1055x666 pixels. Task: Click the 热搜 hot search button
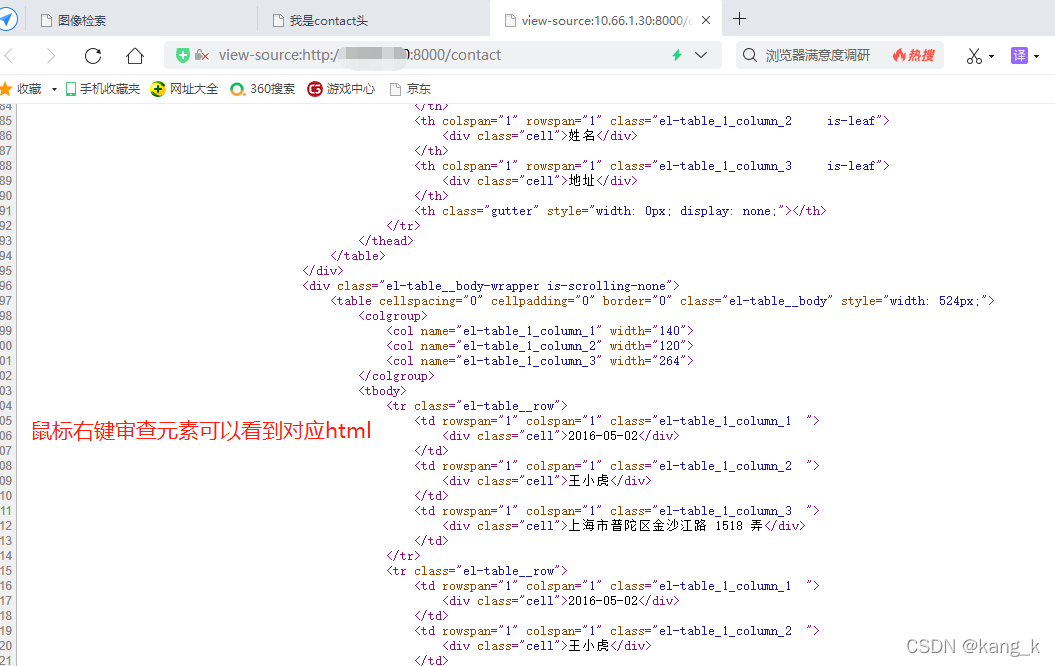(913, 55)
